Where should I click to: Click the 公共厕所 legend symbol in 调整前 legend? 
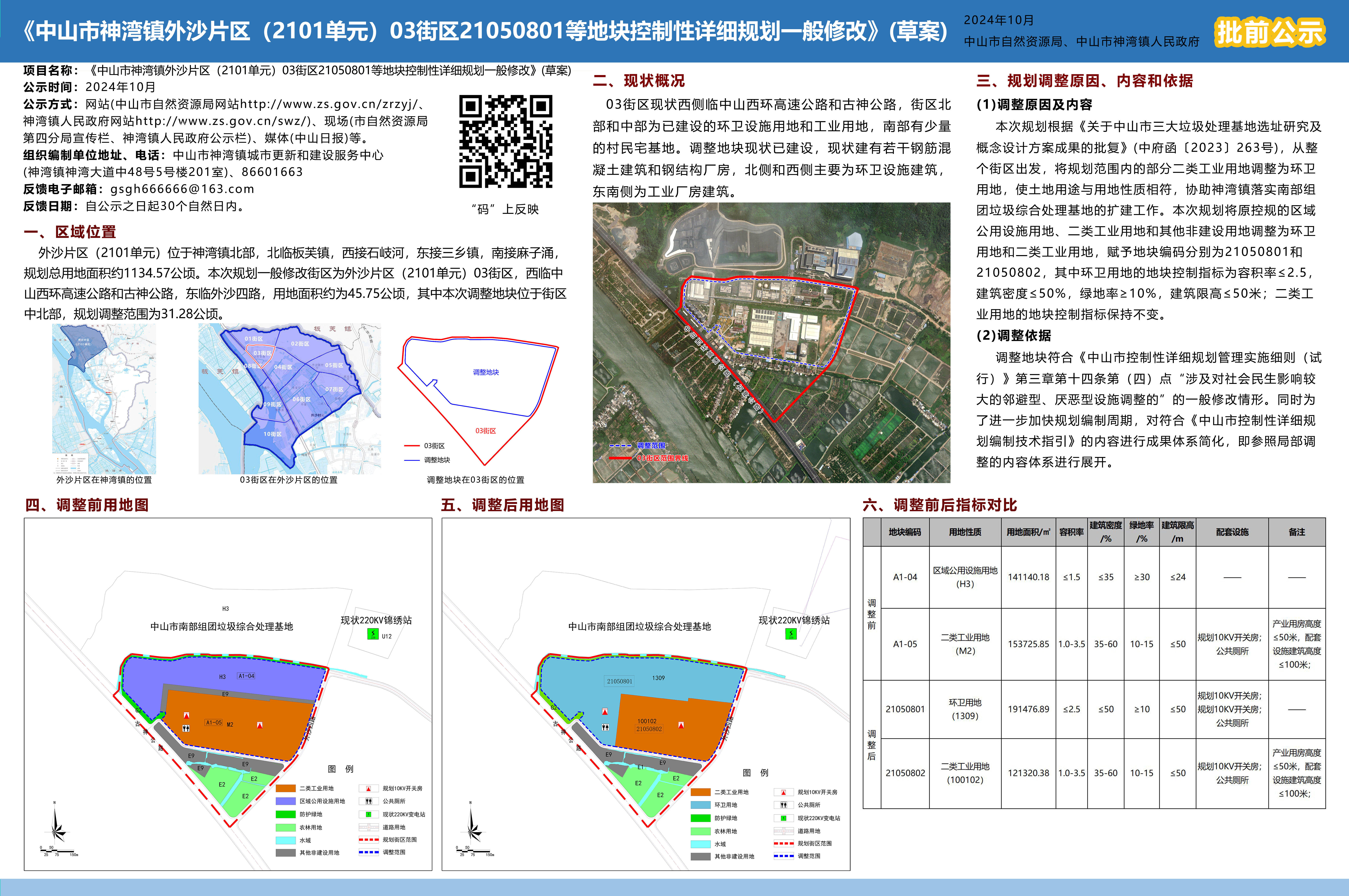pos(369,801)
